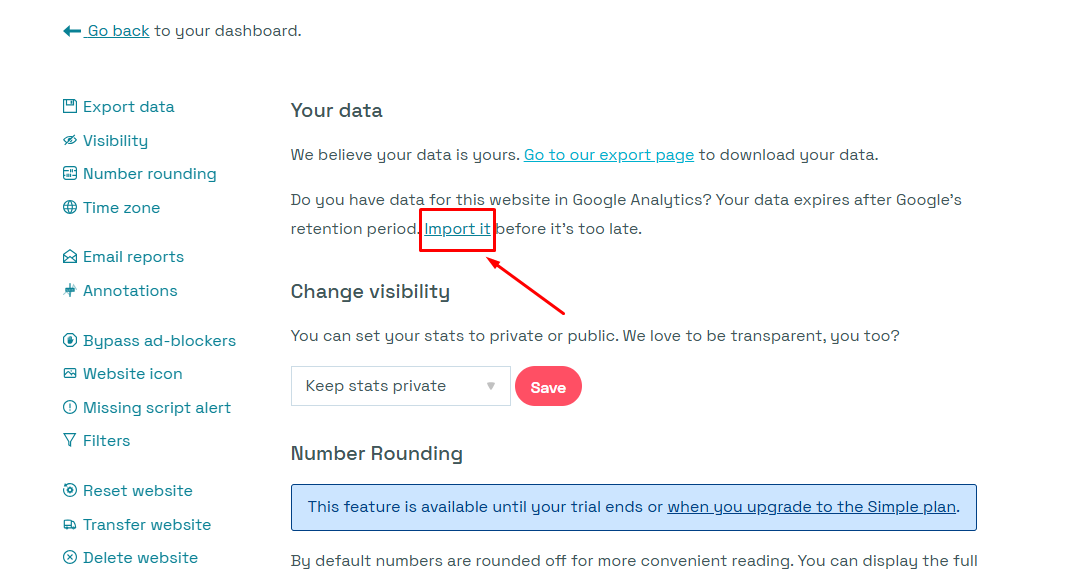Click the Time zone globe icon
Screen dimensions: 1080x584
[x=69, y=207]
